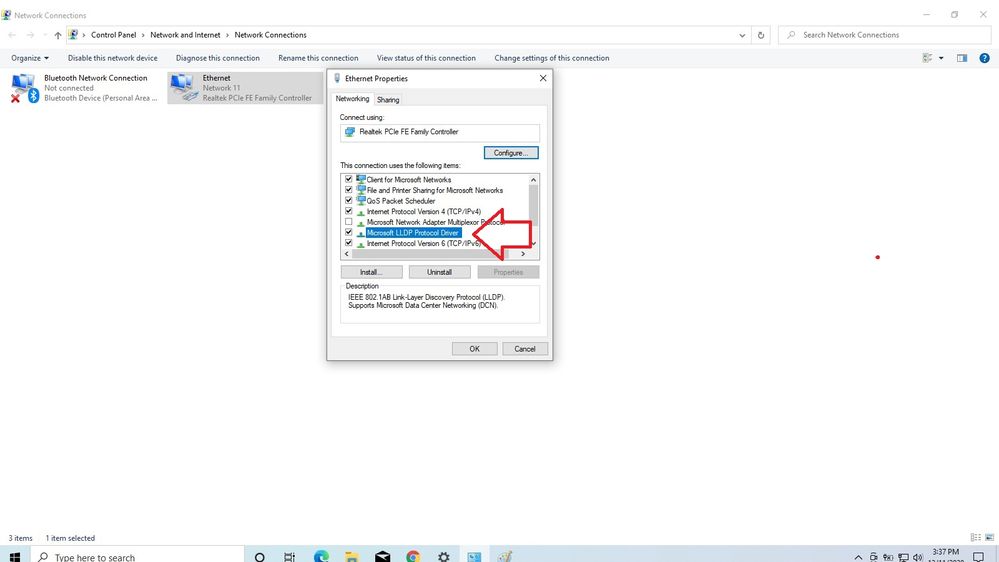Viewport: 999px width, 562px height.
Task: Uncheck Microsoft LLDP Protocol Driver checkbox
Action: [349, 233]
